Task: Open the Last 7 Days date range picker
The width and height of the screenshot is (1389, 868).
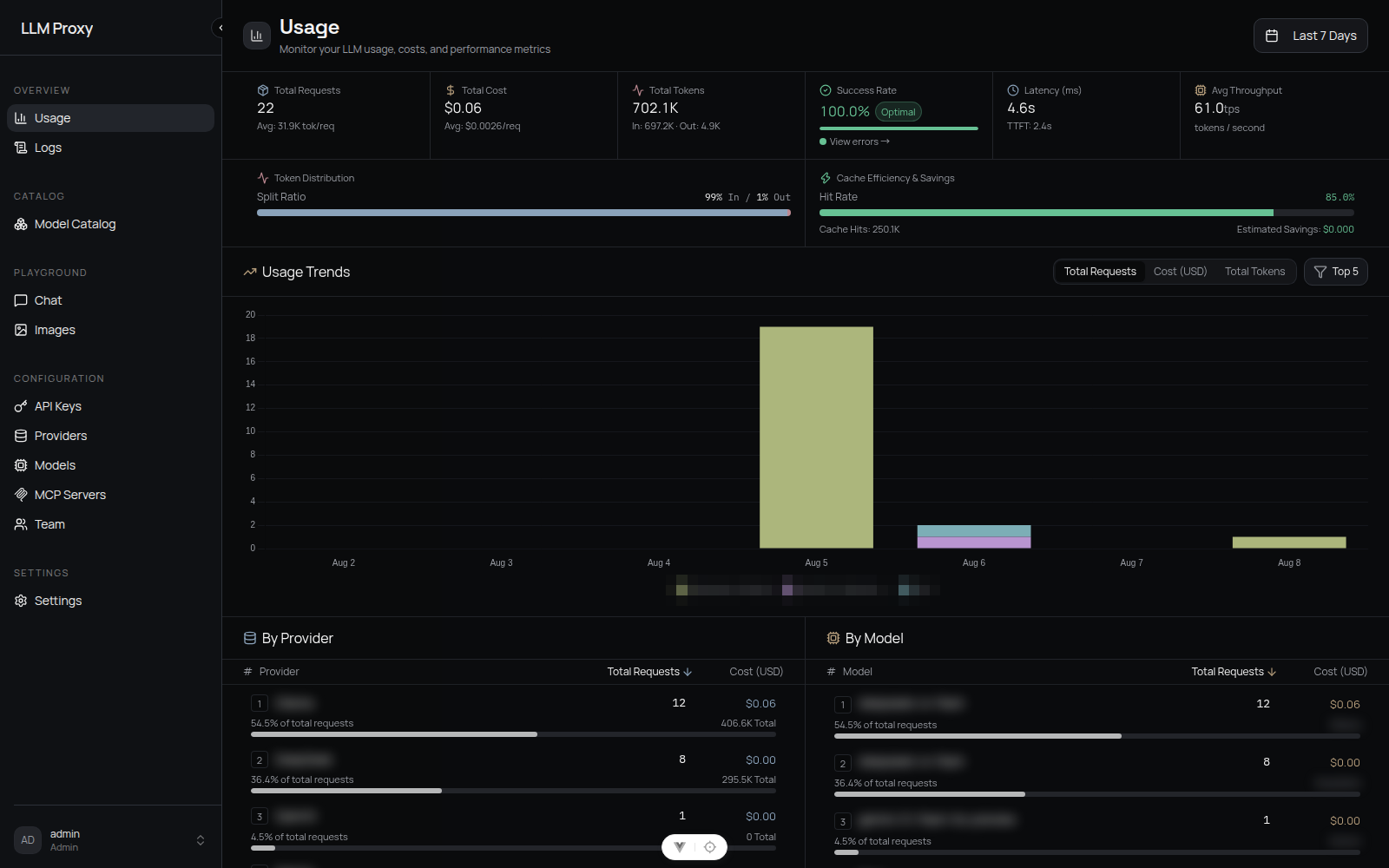Action: coord(1310,36)
